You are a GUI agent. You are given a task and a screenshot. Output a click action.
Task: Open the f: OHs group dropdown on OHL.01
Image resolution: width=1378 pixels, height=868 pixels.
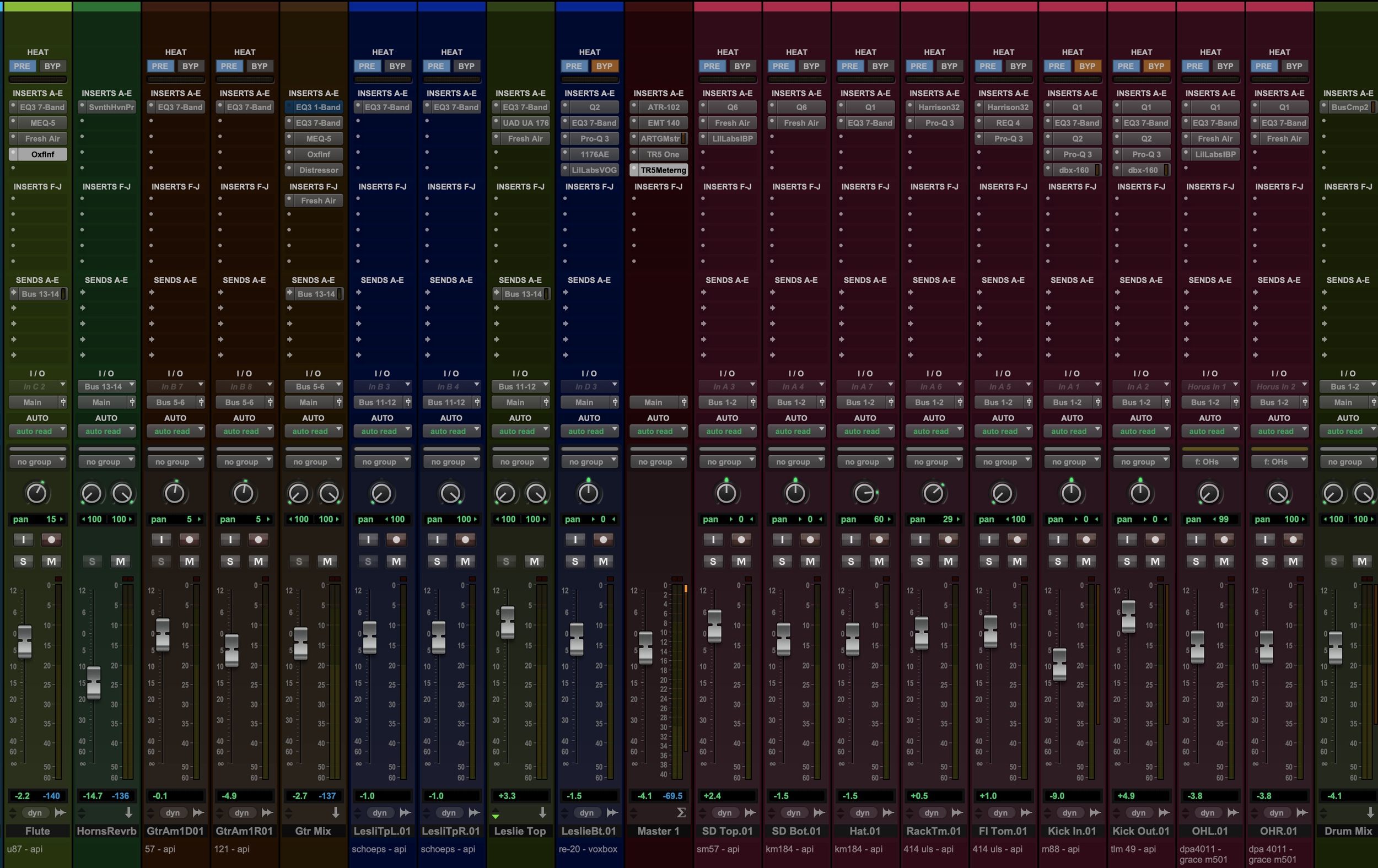1210,462
